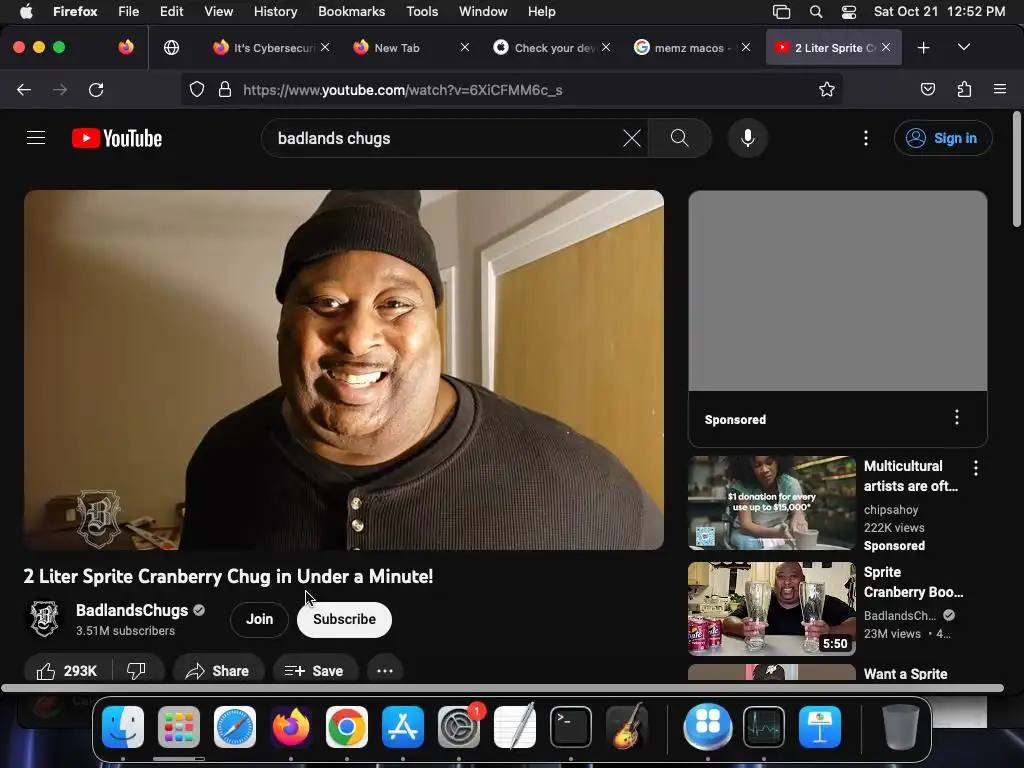Save page to Pocket
Screen dimensions: 1024x768
pos(927,89)
